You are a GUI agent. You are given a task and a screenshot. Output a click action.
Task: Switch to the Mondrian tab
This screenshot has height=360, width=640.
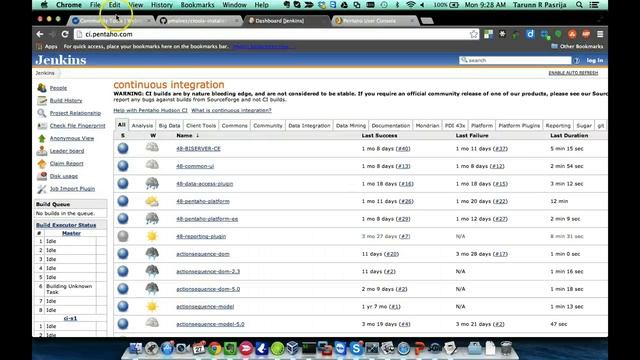(427, 126)
